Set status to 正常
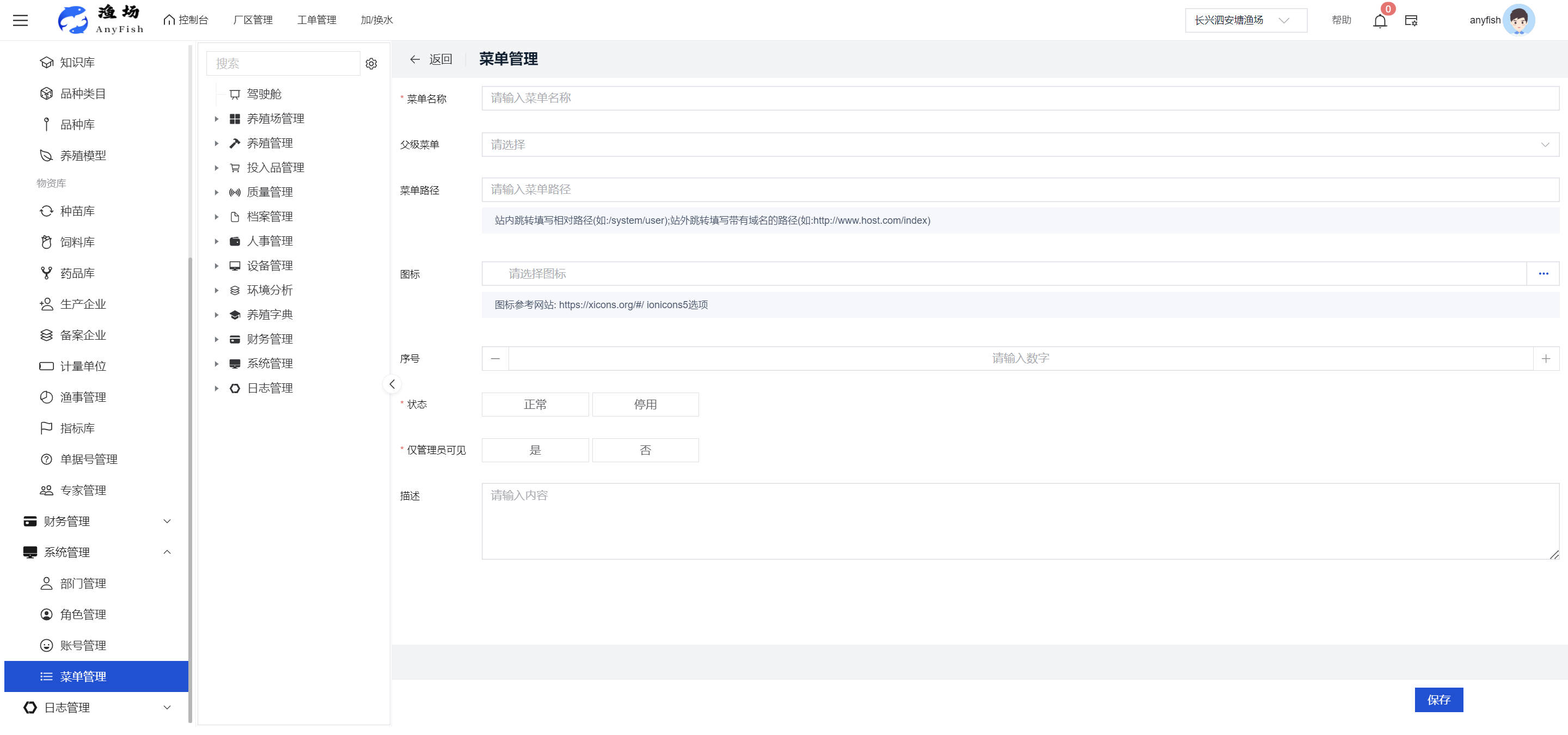The width and height of the screenshot is (1568, 735). [x=535, y=404]
